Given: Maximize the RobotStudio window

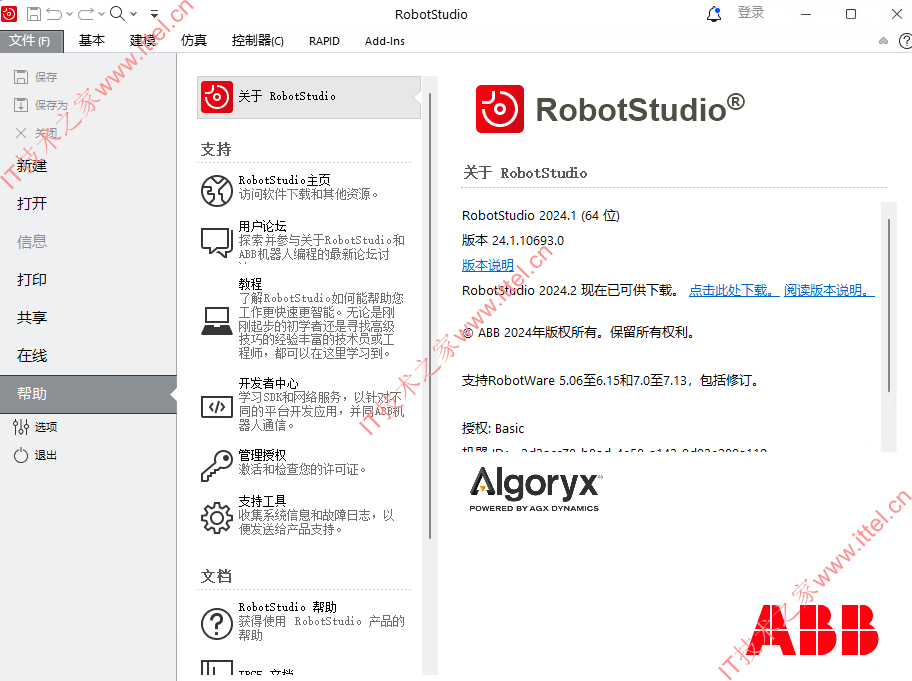Looking at the screenshot, I should pos(851,14).
